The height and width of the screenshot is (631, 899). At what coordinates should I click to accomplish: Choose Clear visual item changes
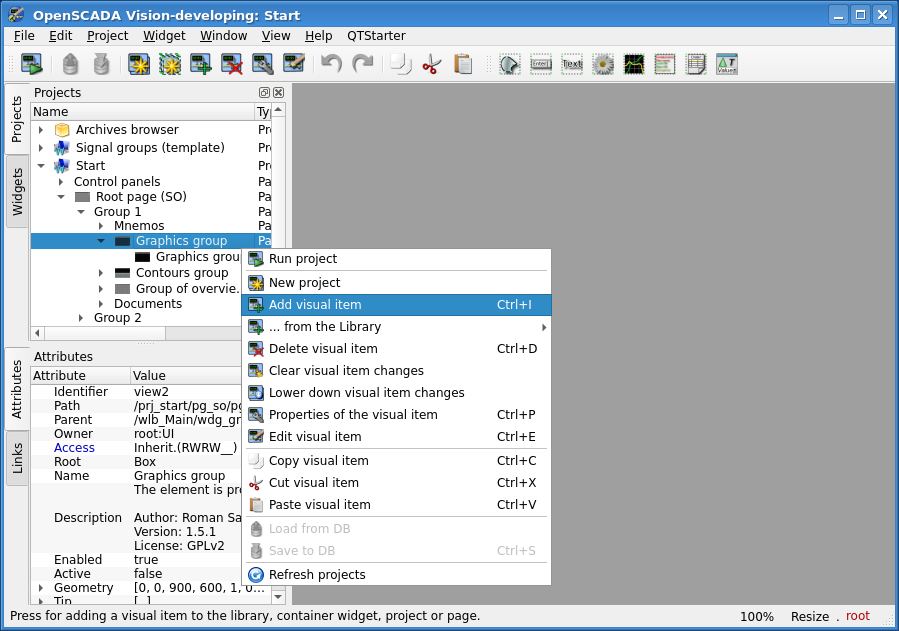(396, 371)
